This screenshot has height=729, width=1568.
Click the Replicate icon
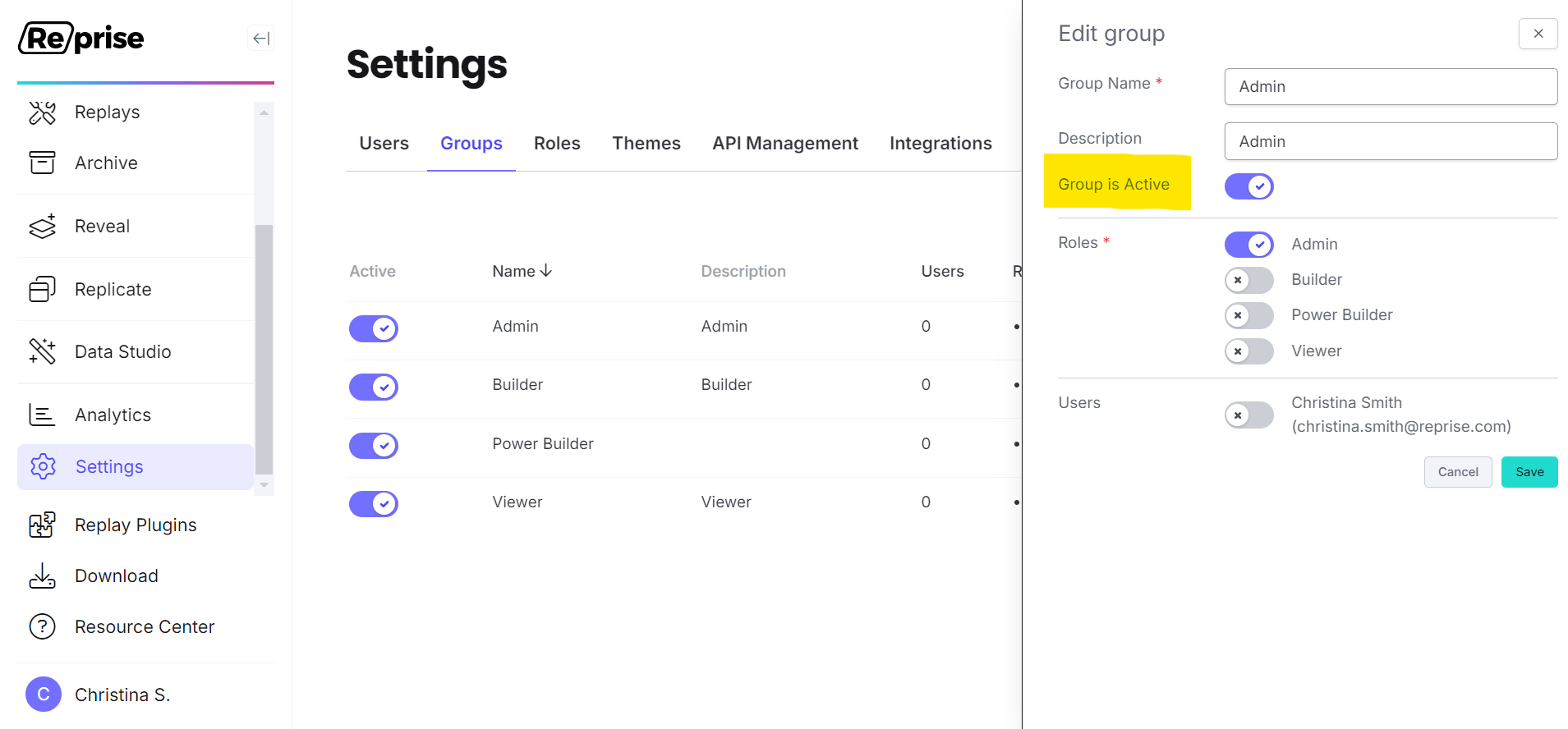42,289
